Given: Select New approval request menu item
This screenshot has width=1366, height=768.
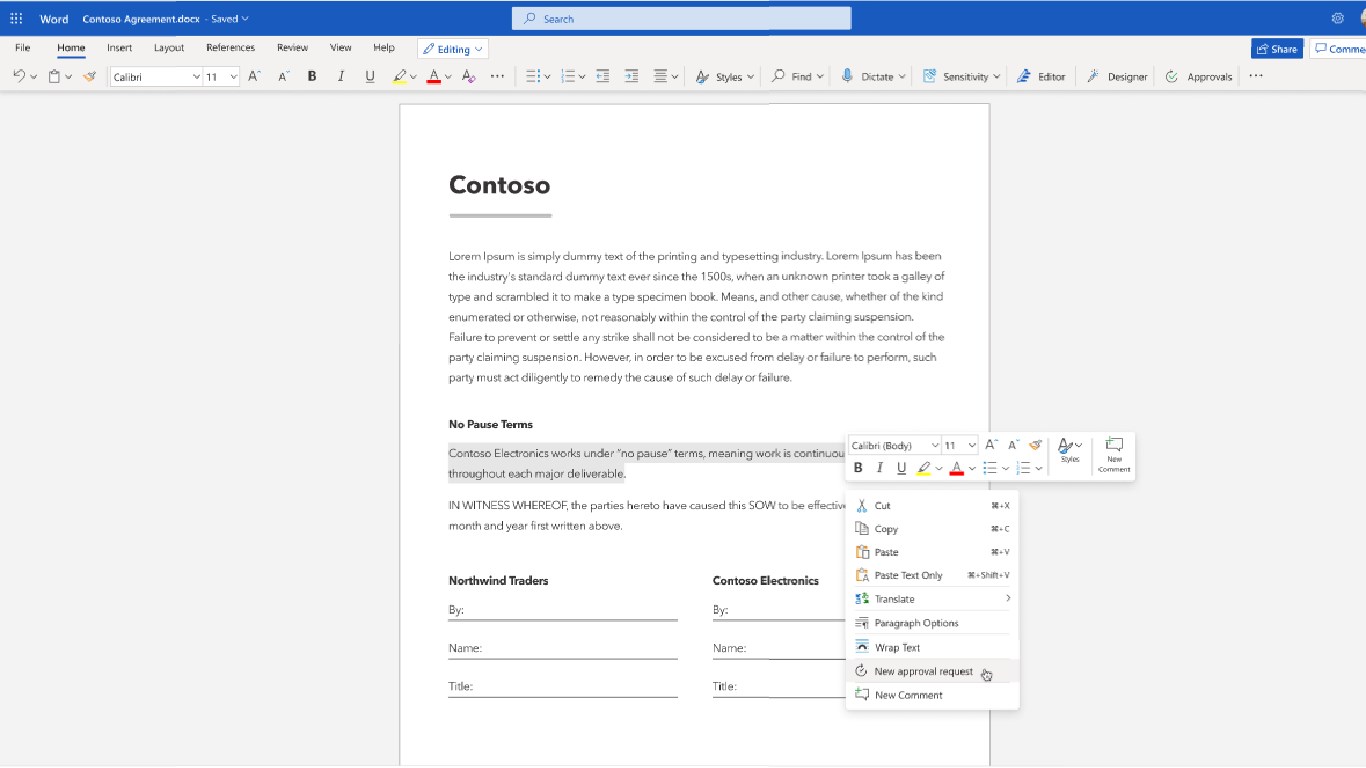Looking at the screenshot, I should tap(932, 672).
